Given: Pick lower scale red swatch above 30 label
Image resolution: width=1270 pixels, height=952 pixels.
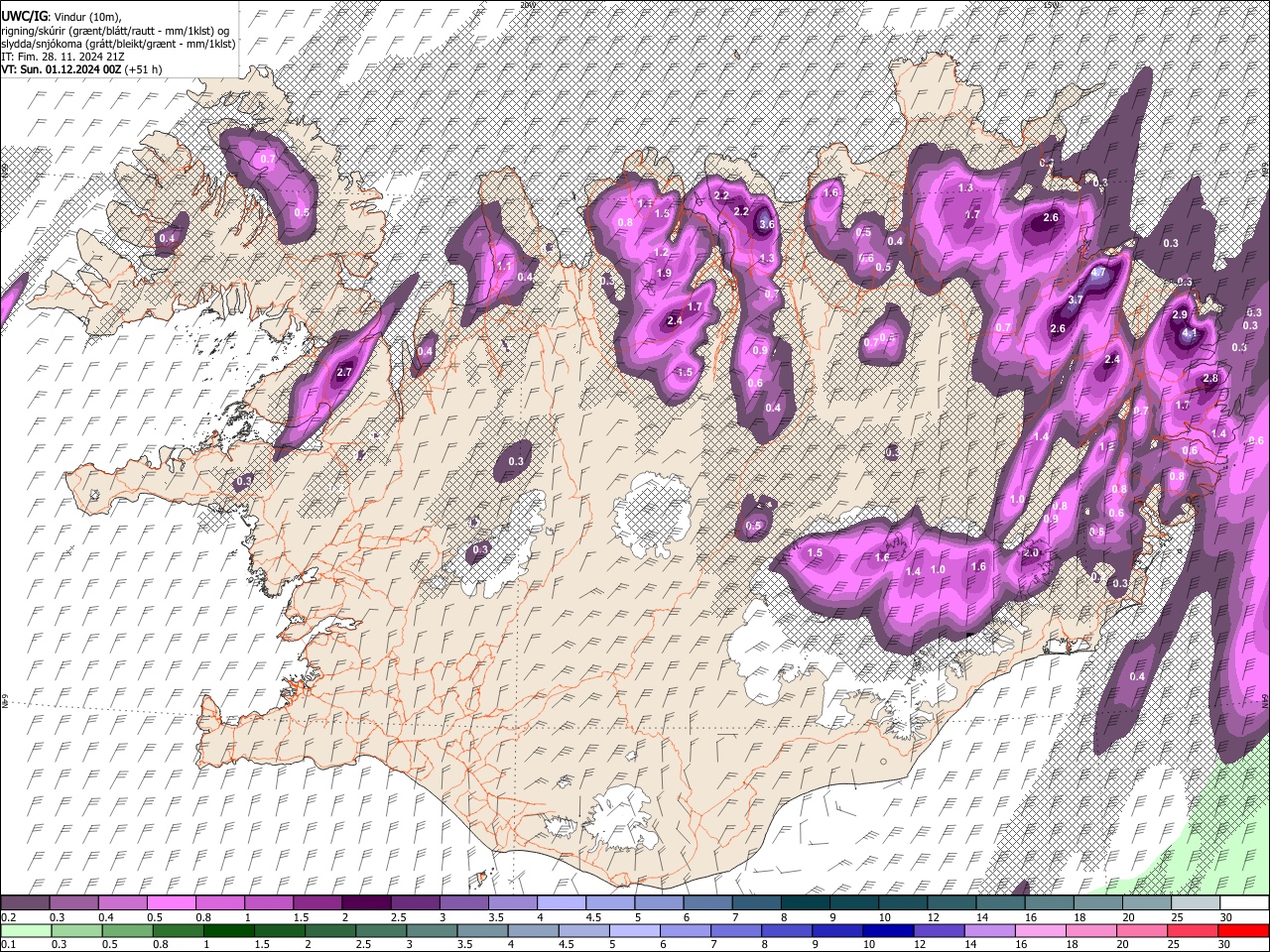Looking at the screenshot, I should point(1243,930).
